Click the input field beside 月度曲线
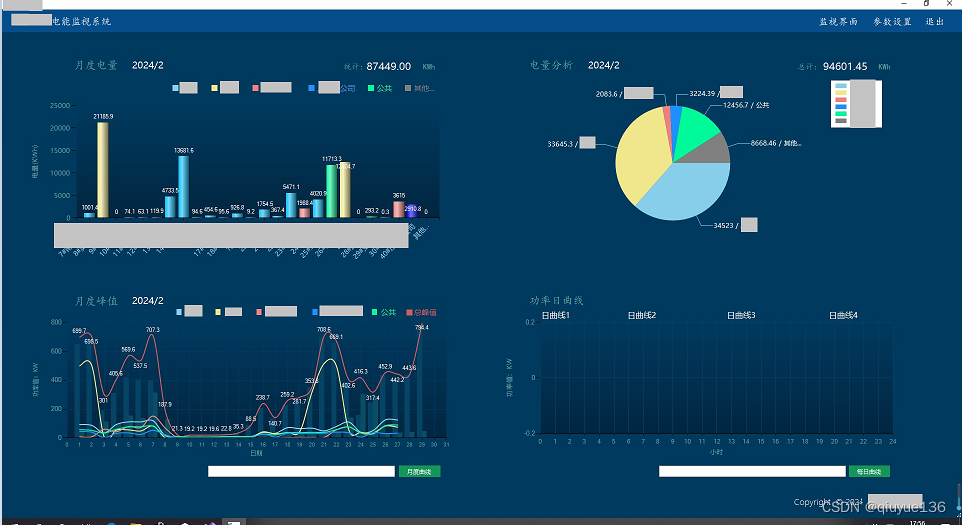 pyautogui.click(x=301, y=471)
